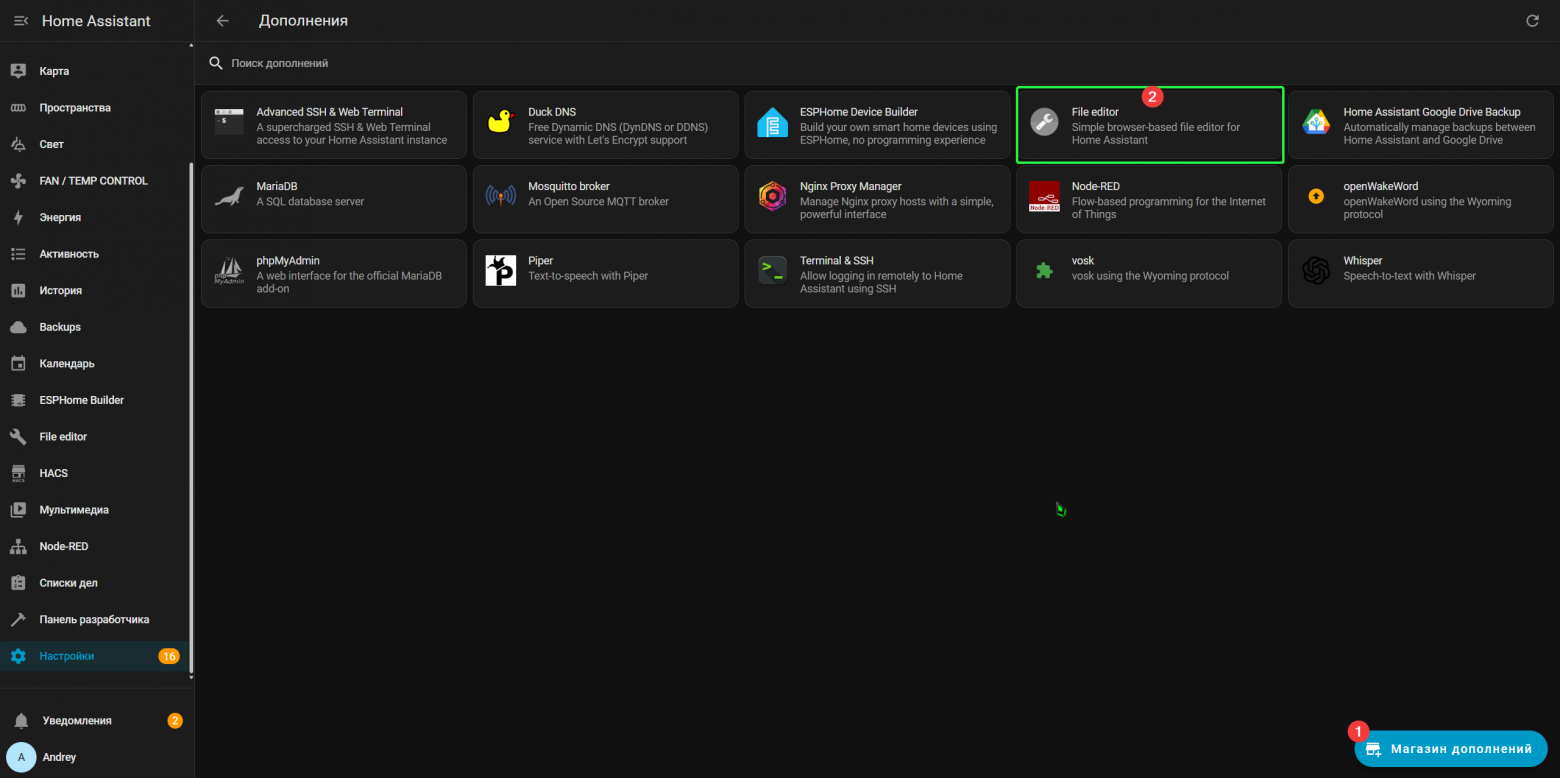Click the Настройки gear icon
Image resolution: width=1560 pixels, height=778 pixels.
click(18, 656)
